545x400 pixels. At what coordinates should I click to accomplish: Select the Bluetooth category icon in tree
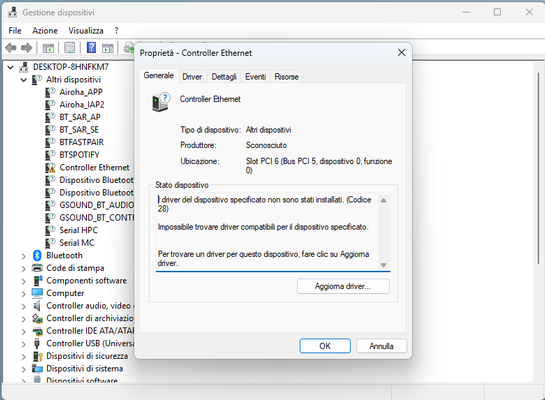[x=37, y=255]
